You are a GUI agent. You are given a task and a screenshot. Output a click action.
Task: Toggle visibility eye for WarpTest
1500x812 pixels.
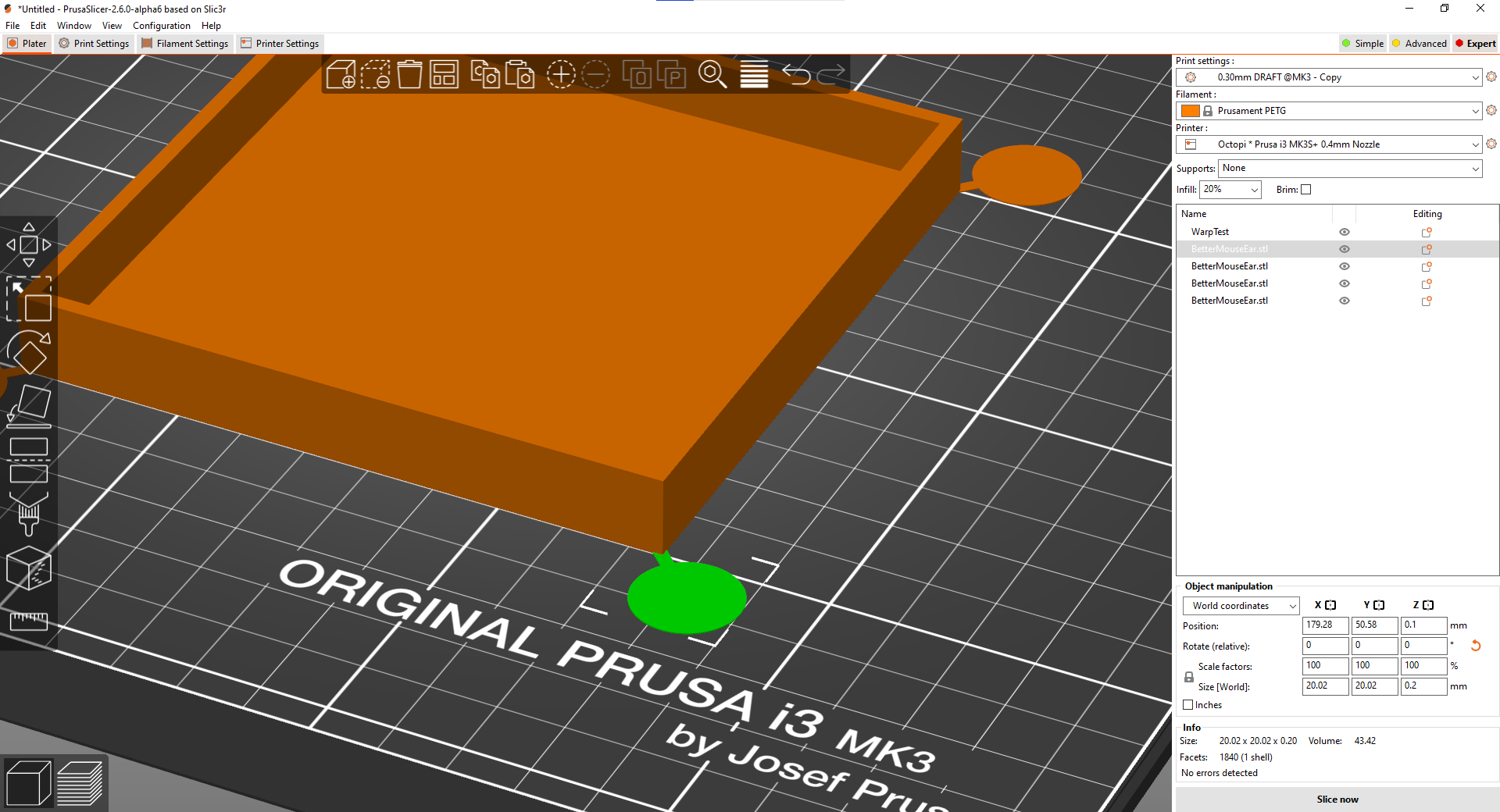1345,232
